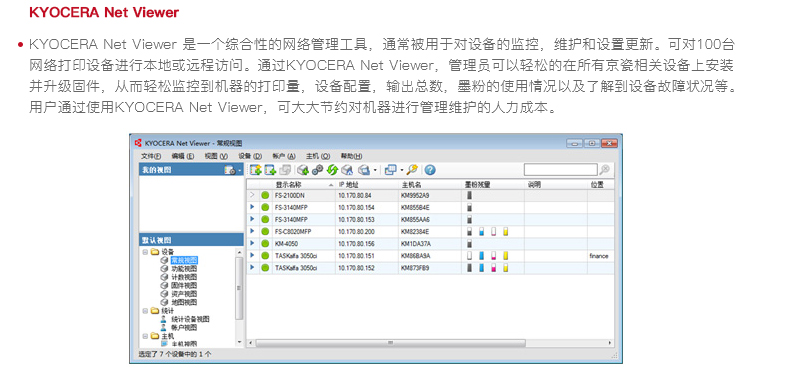
Task: Select 计数视图 in the device tree
Action: point(184,277)
